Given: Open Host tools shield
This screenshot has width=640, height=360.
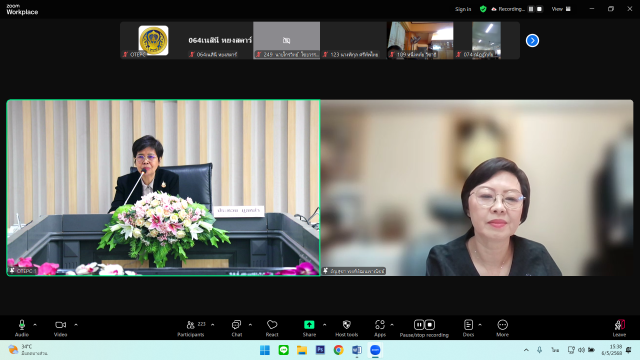Looking at the screenshot, I should point(347,328).
